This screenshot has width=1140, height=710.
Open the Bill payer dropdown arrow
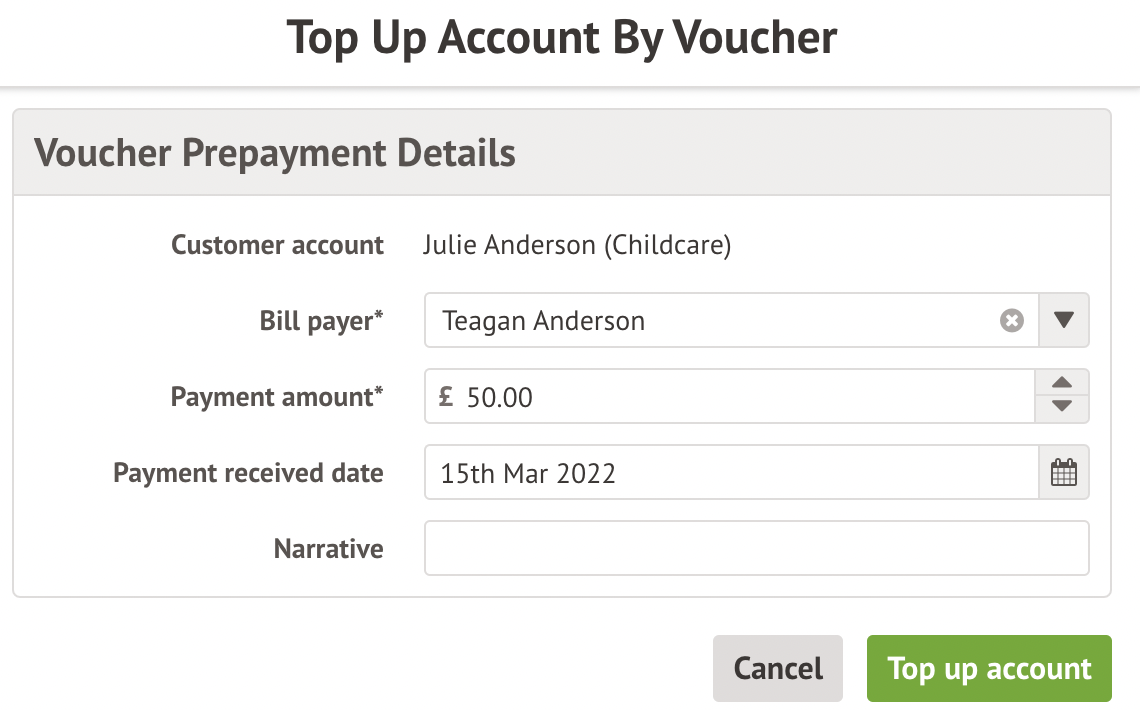1064,321
